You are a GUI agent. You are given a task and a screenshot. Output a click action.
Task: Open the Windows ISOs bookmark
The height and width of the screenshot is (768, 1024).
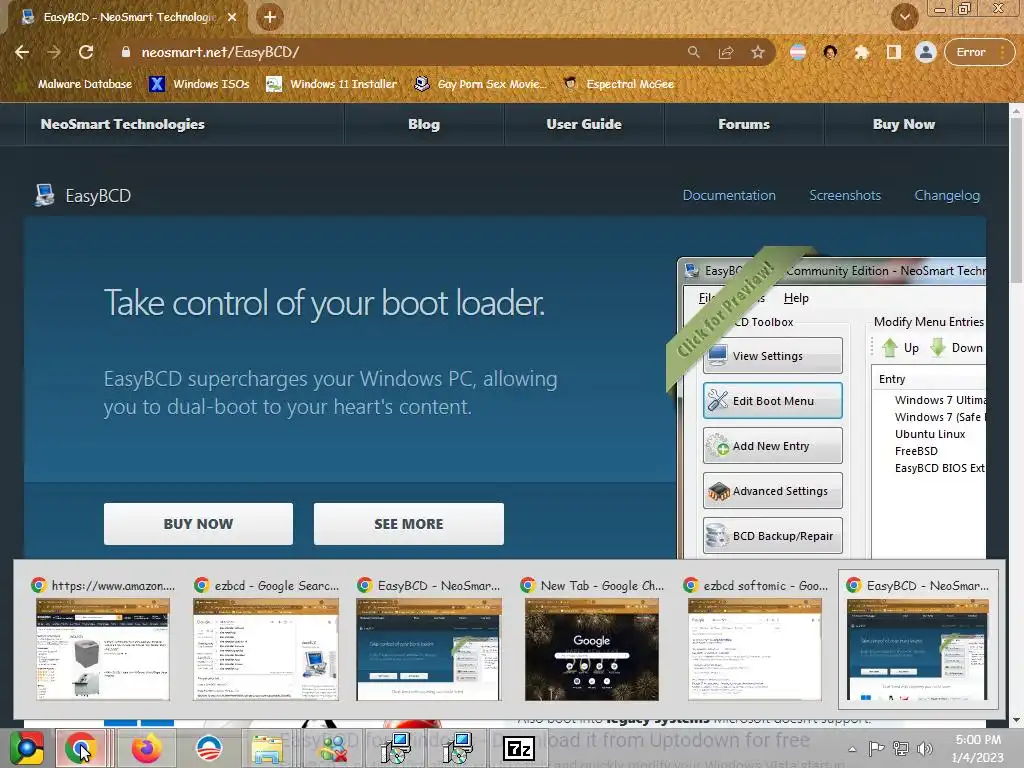[199, 84]
